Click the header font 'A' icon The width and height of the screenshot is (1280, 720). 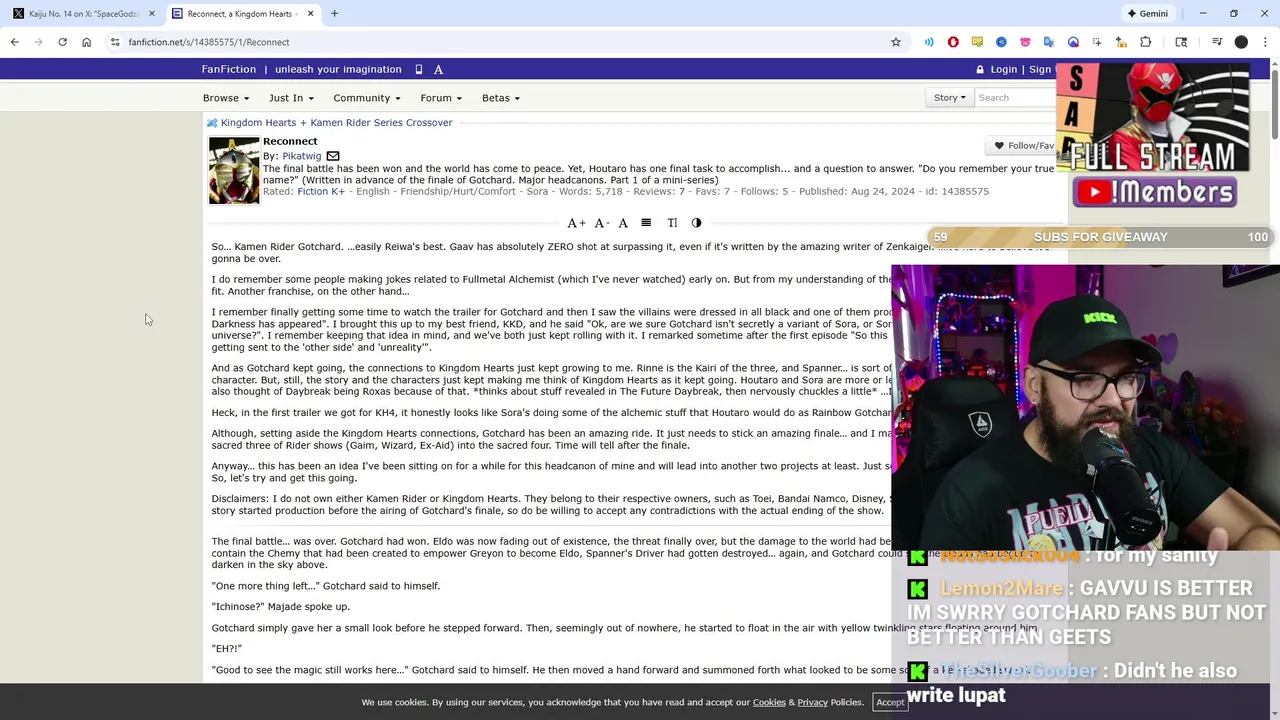(x=438, y=69)
